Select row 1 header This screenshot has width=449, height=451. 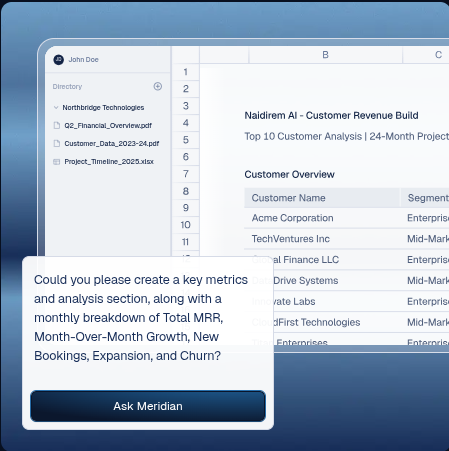point(185,72)
